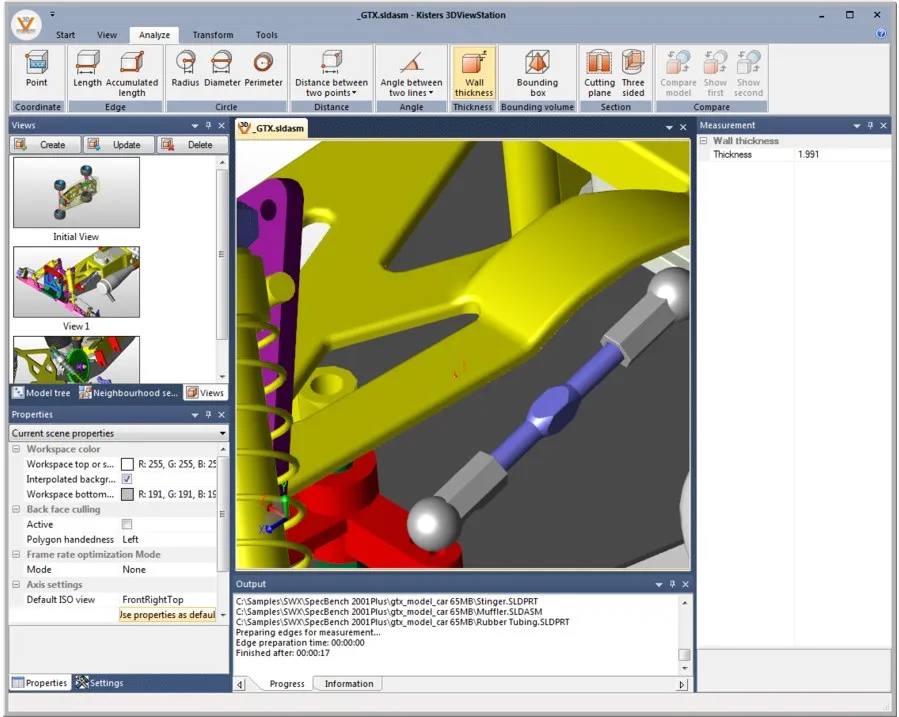The width and height of the screenshot is (899, 717).
Task: Click the Bounding box tool
Action: pyautogui.click(x=538, y=70)
